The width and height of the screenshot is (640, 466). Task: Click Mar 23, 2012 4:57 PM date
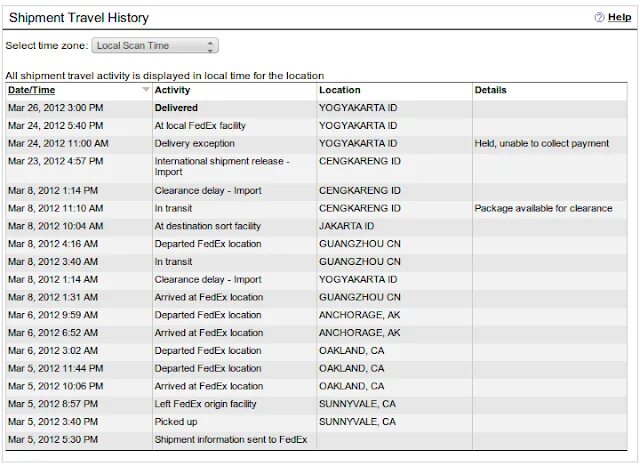[x=56, y=161]
